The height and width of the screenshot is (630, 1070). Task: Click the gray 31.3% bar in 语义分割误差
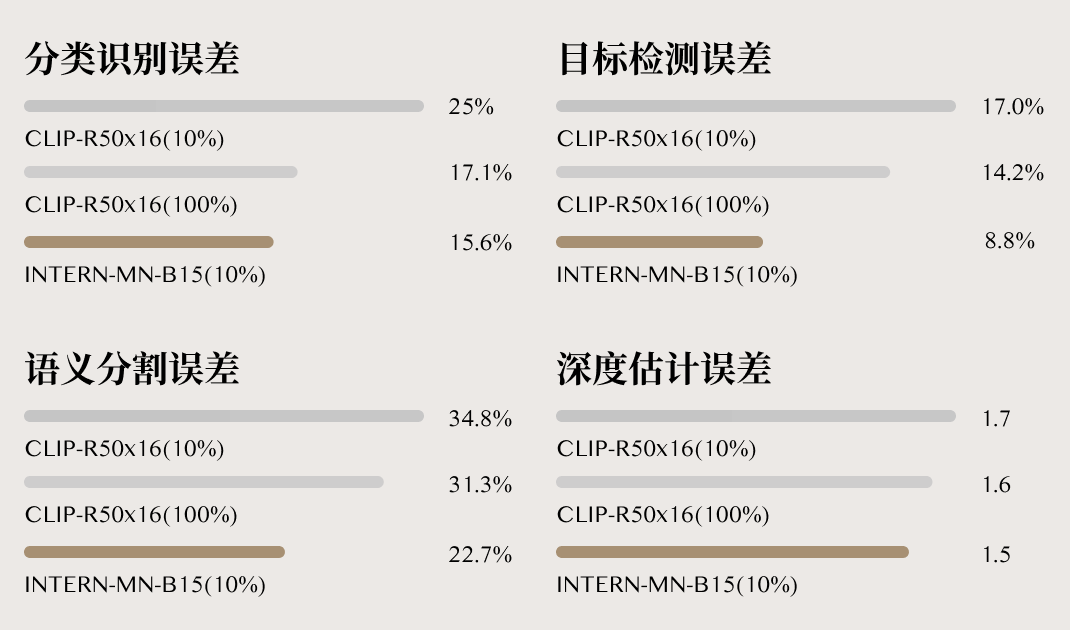point(204,482)
